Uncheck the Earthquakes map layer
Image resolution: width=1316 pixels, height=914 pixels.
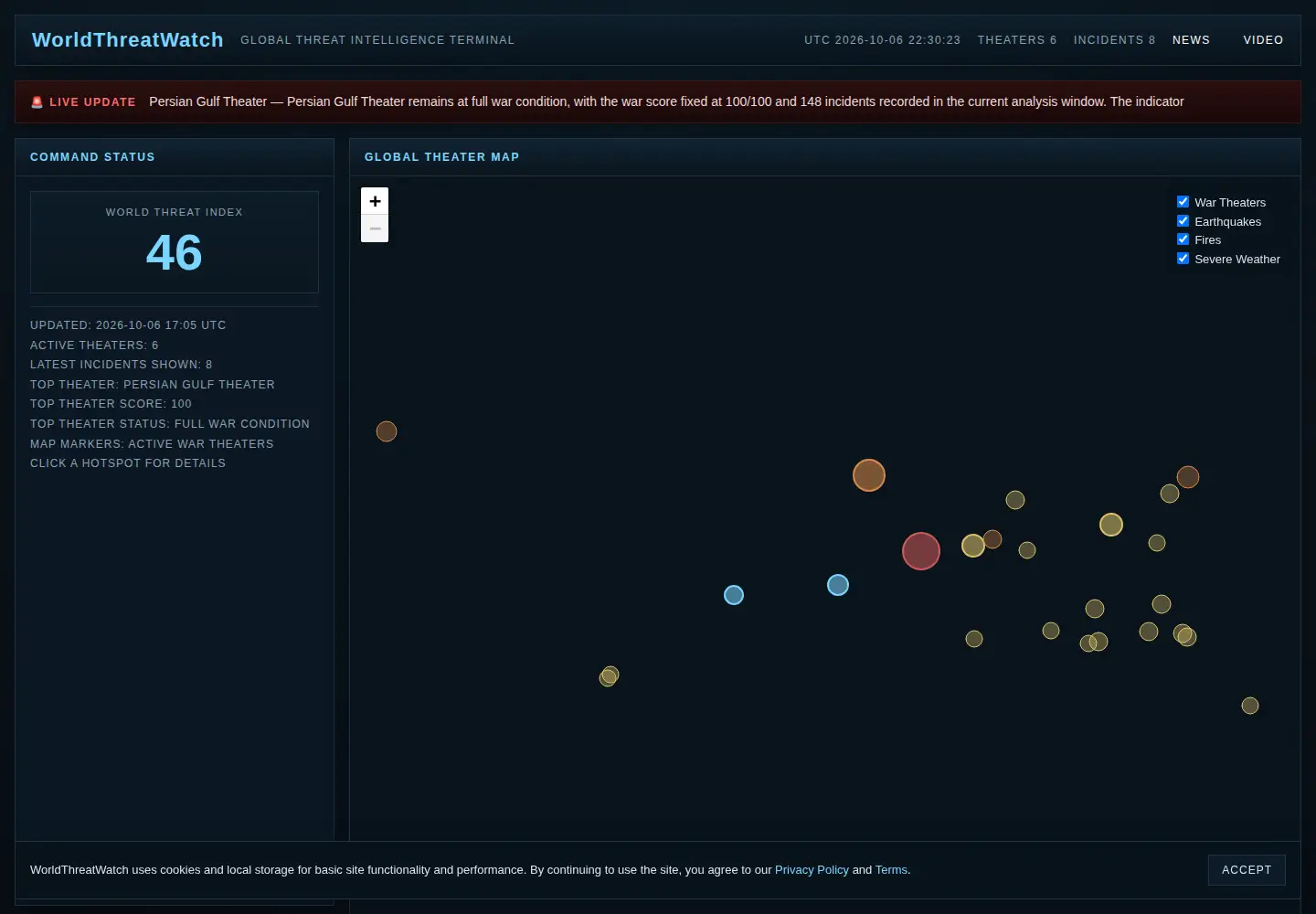pos(1183,221)
